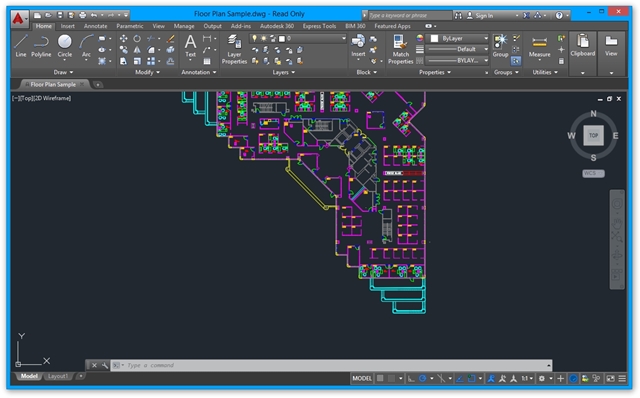Toggle Clean Screen in status bar
This screenshot has height=398, width=640.
coord(610,378)
